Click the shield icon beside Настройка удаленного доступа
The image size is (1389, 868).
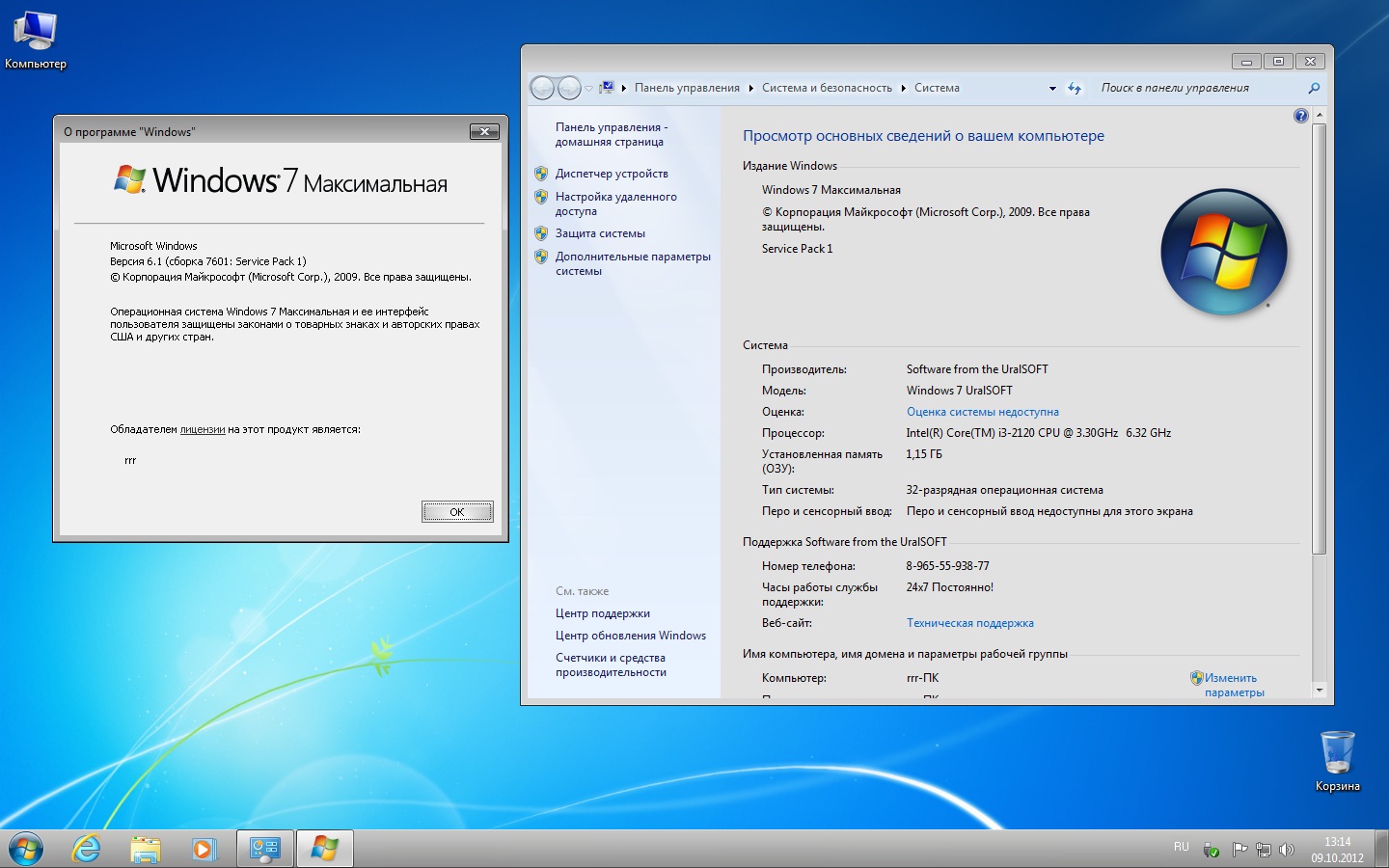pos(541,197)
